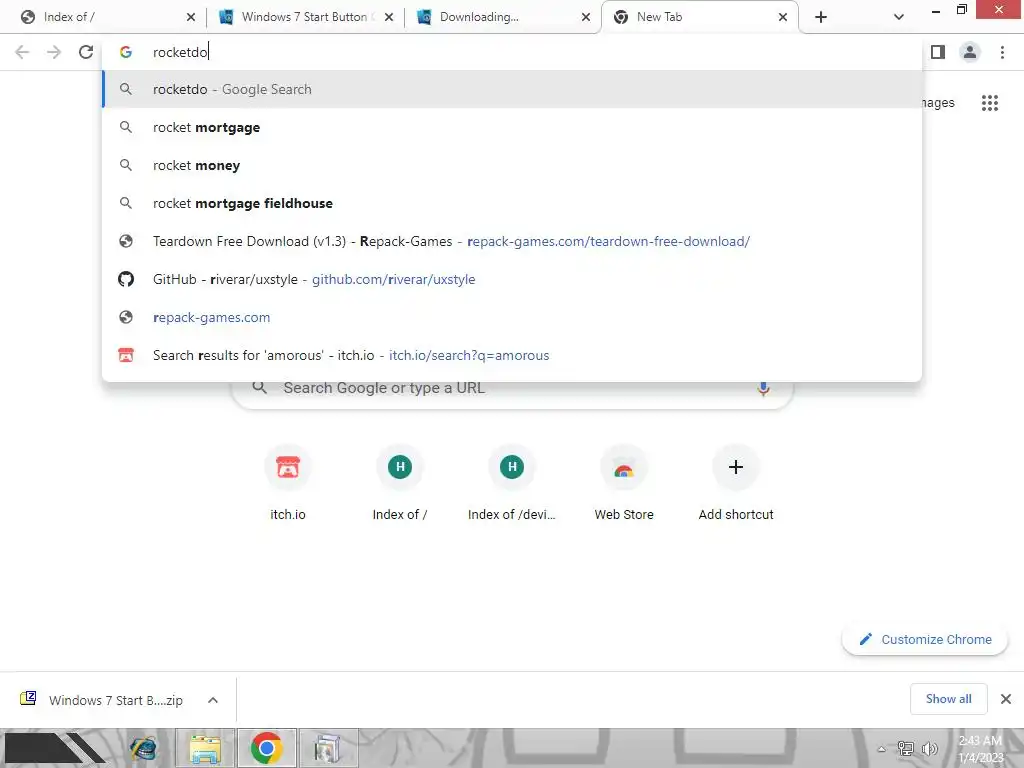Screen dimensions: 1024x768
Task: Open itch.io 'amorous' search results suggestion
Action: click(x=512, y=355)
